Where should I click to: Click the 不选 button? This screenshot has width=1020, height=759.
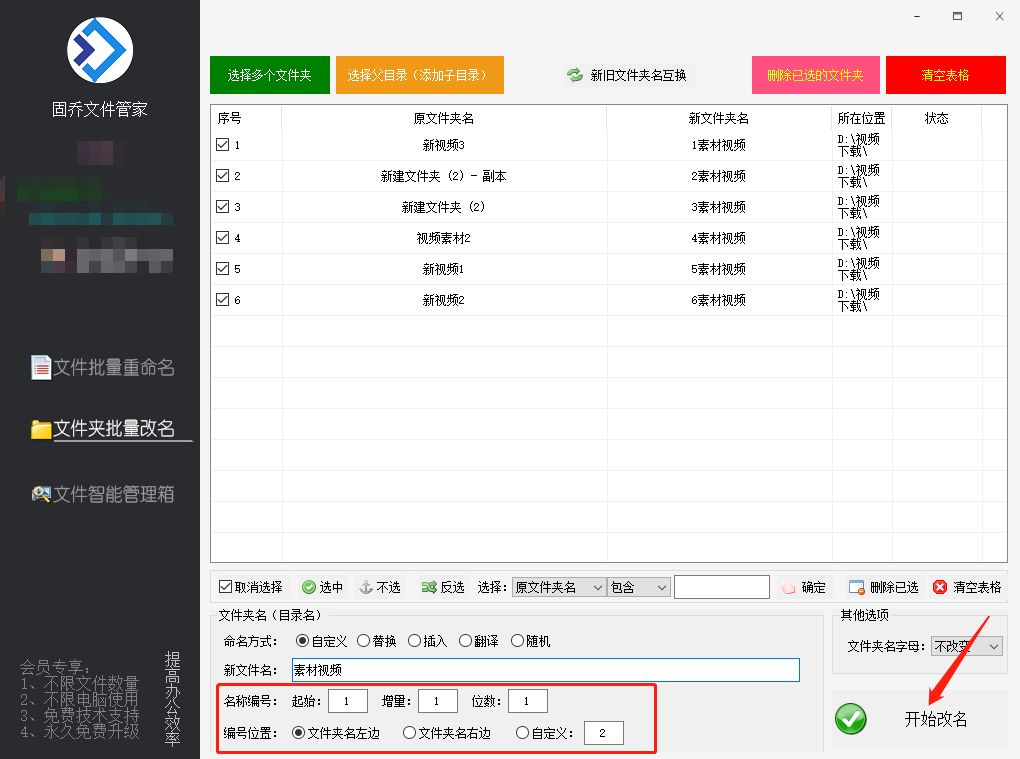click(380, 587)
